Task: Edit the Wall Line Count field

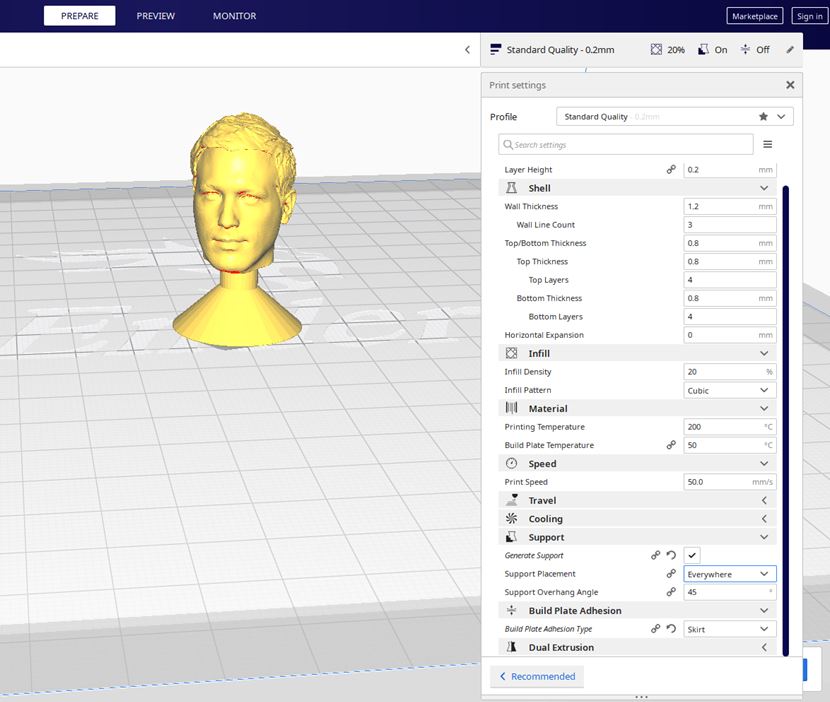Action: point(730,224)
